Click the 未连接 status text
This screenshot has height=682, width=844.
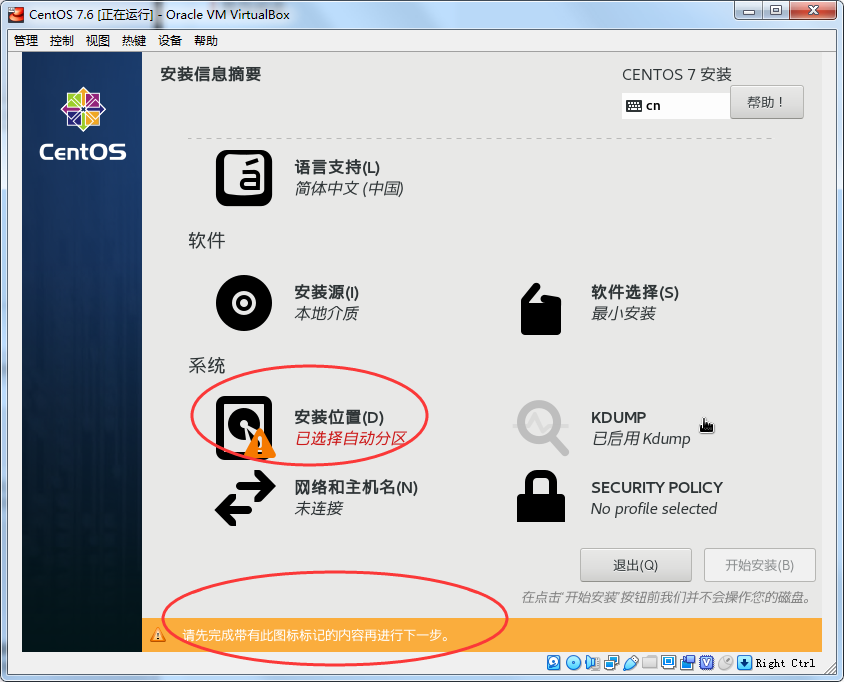pyautogui.click(x=319, y=508)
